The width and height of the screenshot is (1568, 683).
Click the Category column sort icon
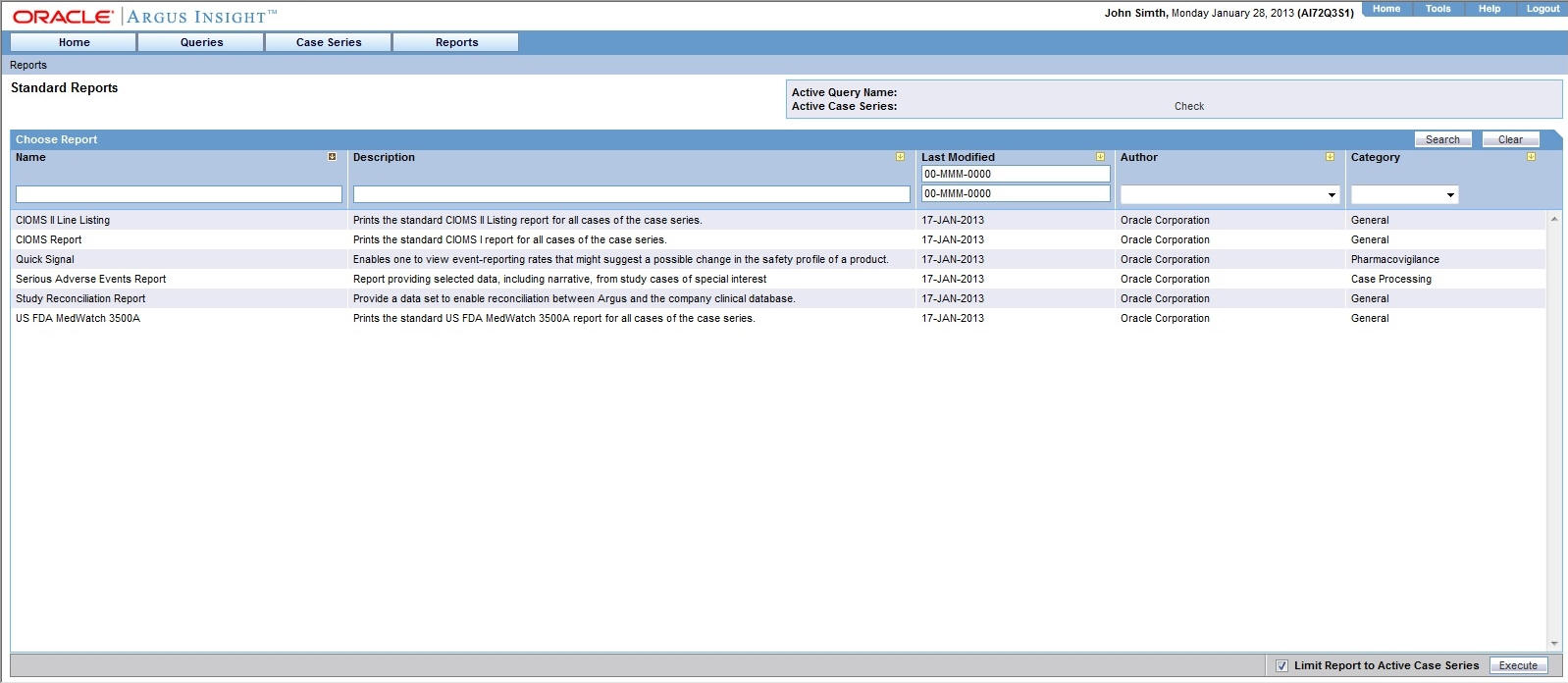1531,157
